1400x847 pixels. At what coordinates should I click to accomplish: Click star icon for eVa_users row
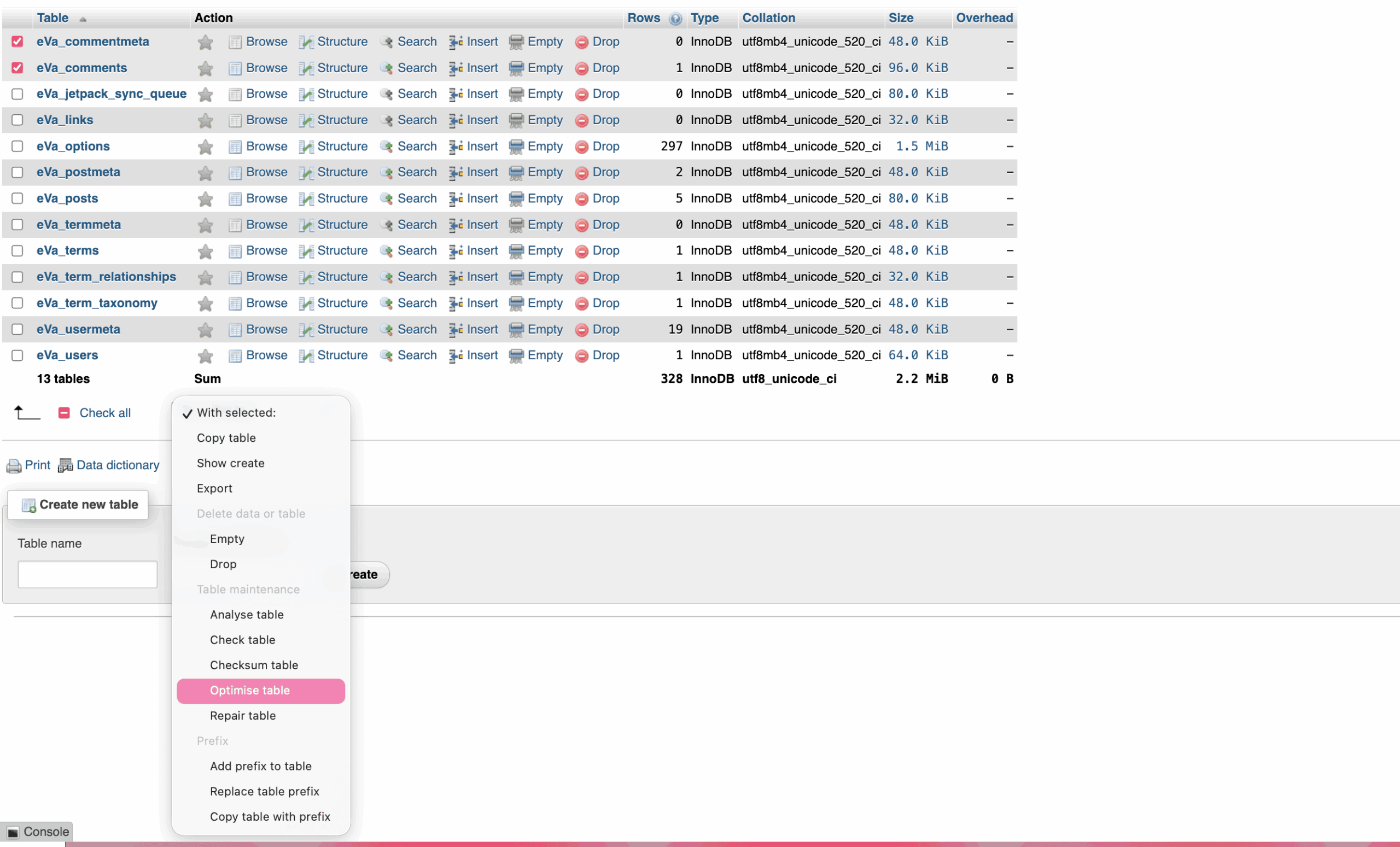205,356
